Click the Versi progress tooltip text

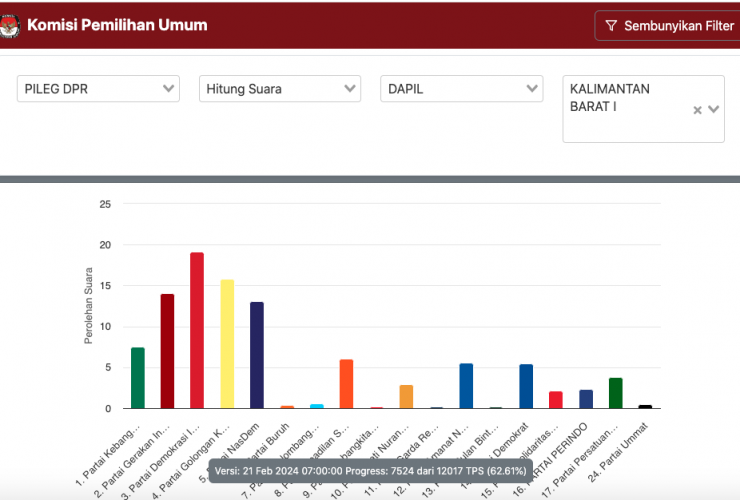pyautogui.click(x=369, y=470)
